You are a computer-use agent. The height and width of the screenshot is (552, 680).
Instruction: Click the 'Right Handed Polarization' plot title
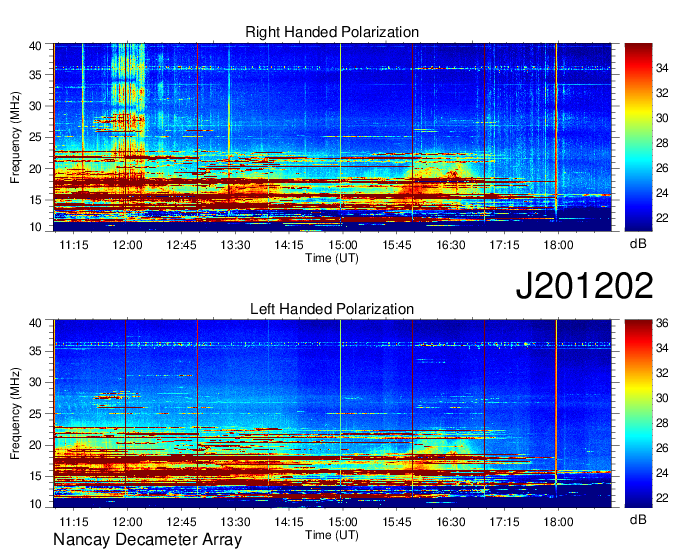pos(332,32)
